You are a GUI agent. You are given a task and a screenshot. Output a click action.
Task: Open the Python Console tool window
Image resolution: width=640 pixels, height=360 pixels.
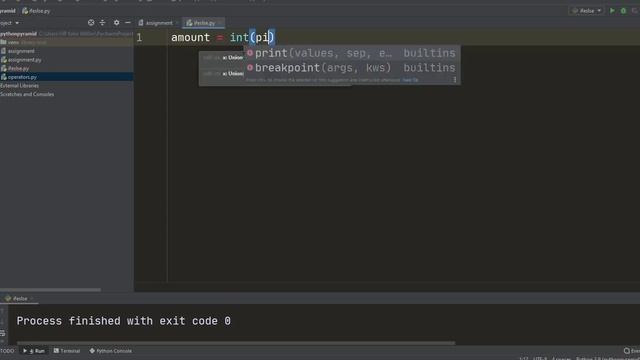(x=111, y=351)
